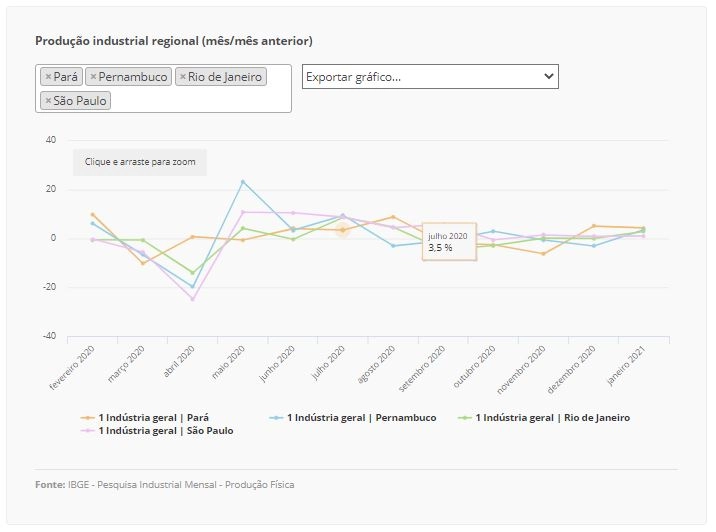Click empty space in region selection box

pos(201,100)
